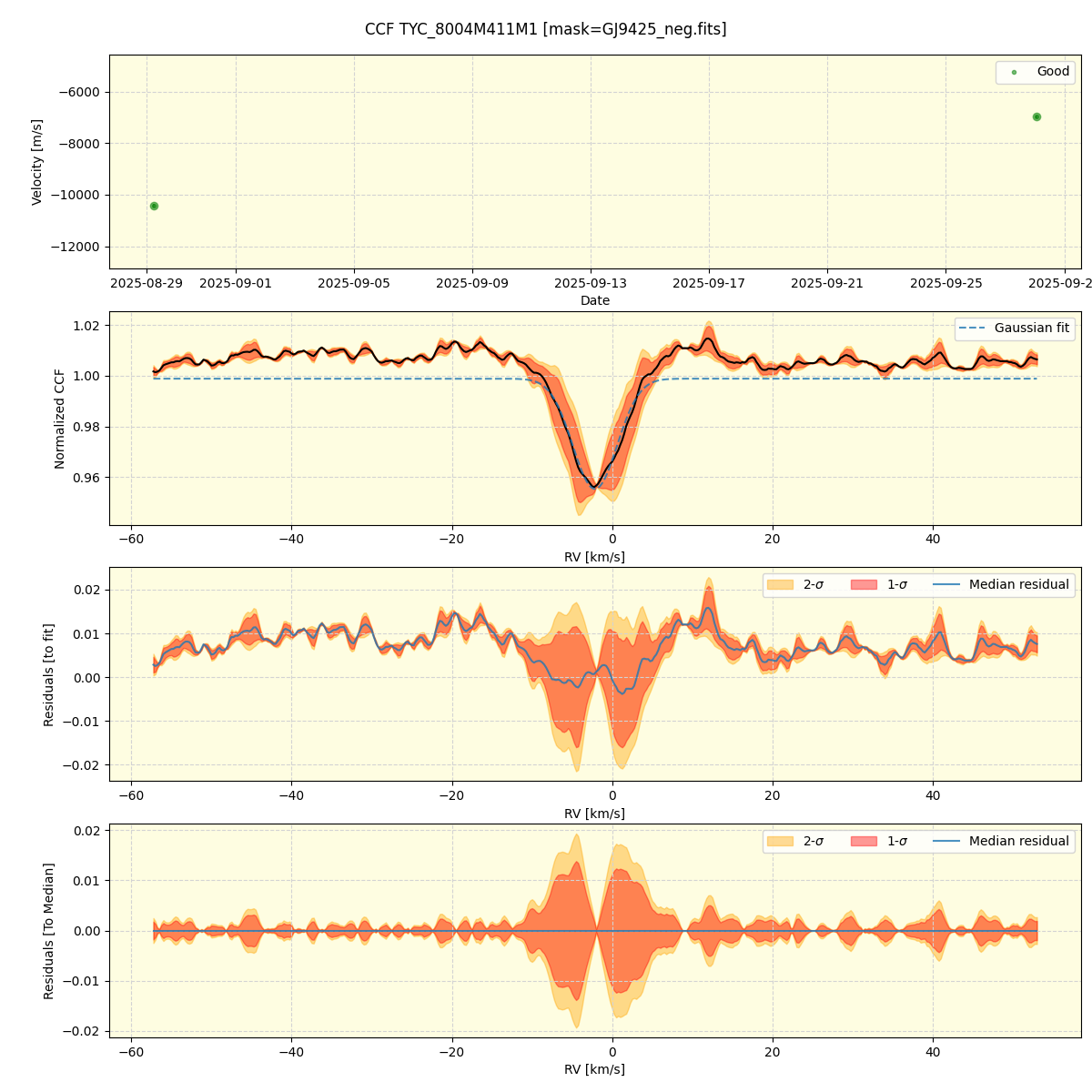Click the Gaussian fit legend text
The image size is (1092, 1092).
point(1032,329)
